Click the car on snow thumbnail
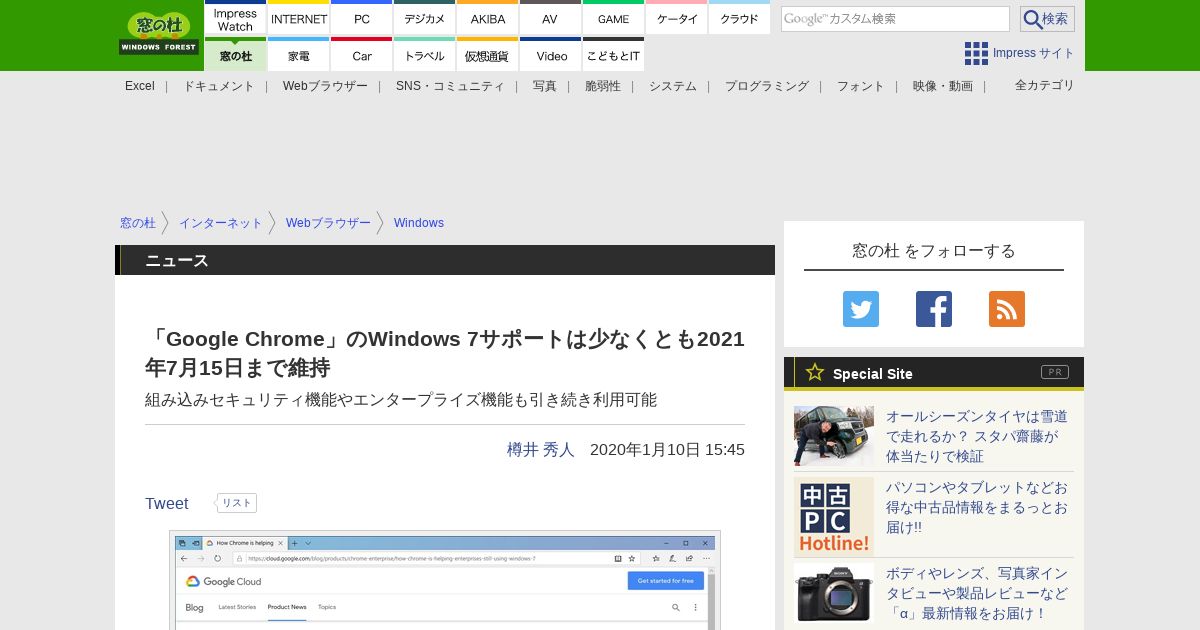The width and height of the screenshot is (1200, 630). click(834, 436)
